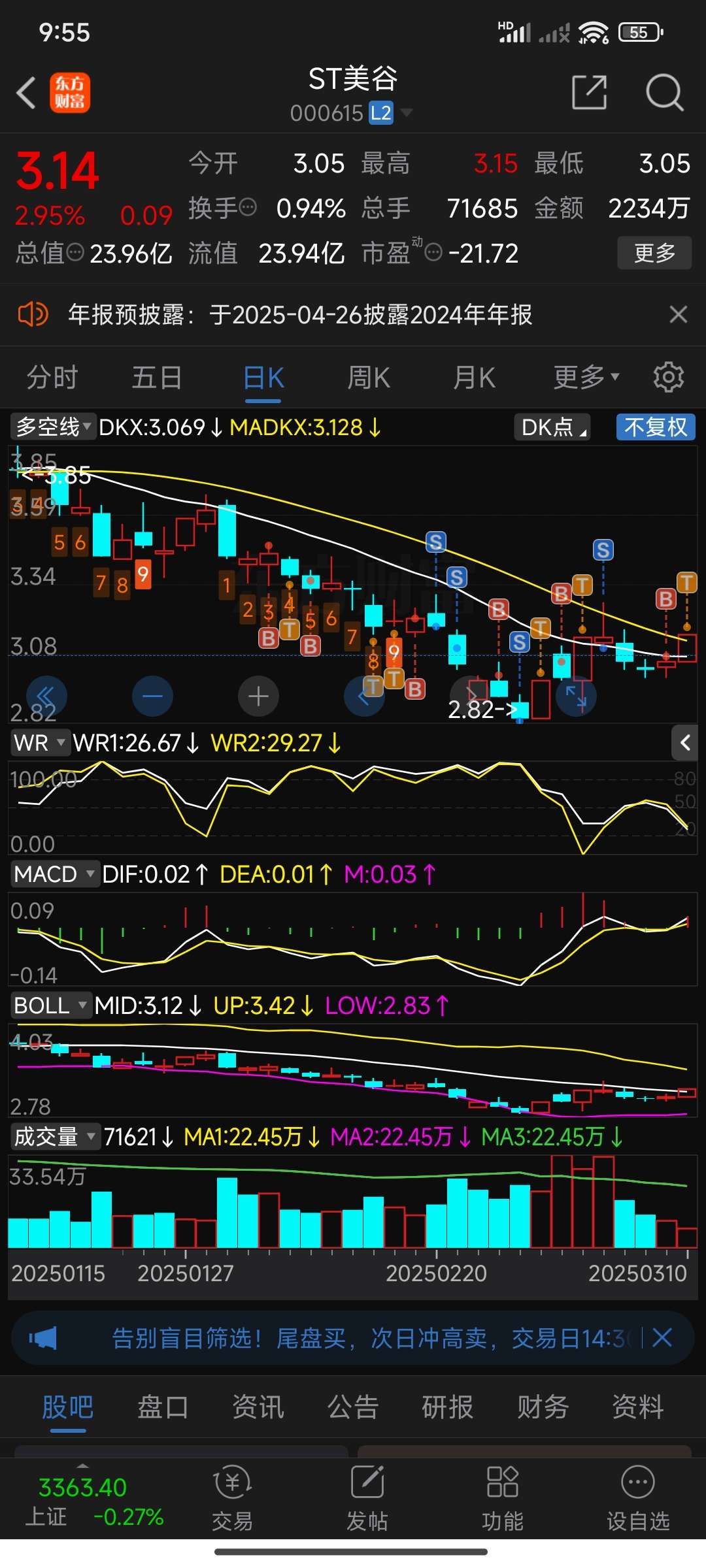Viewport: 706px width, 1568px height.
Task: Tap the current price 3.14
Action: (x=58, y=171)
